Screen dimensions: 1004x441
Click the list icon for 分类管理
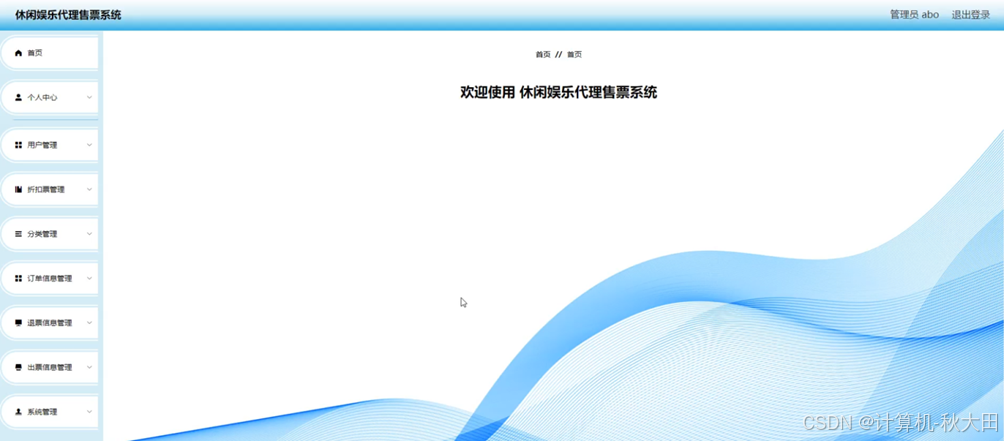coord(19,234)
